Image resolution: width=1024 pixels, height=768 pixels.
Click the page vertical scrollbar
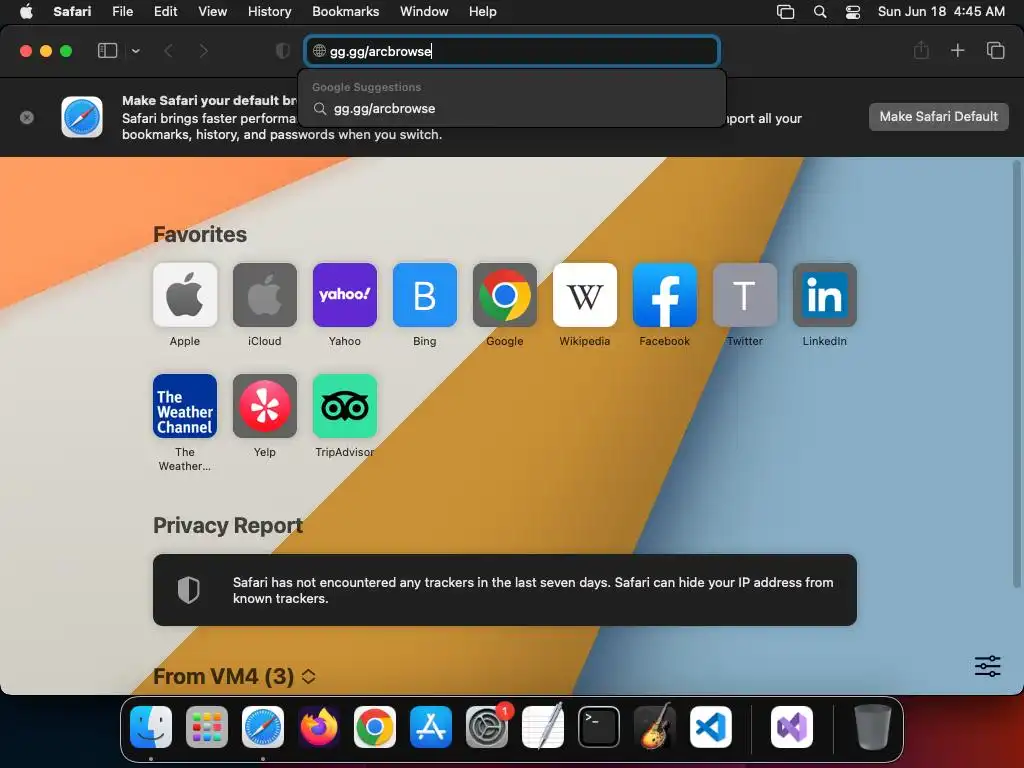click(1016, 374)
